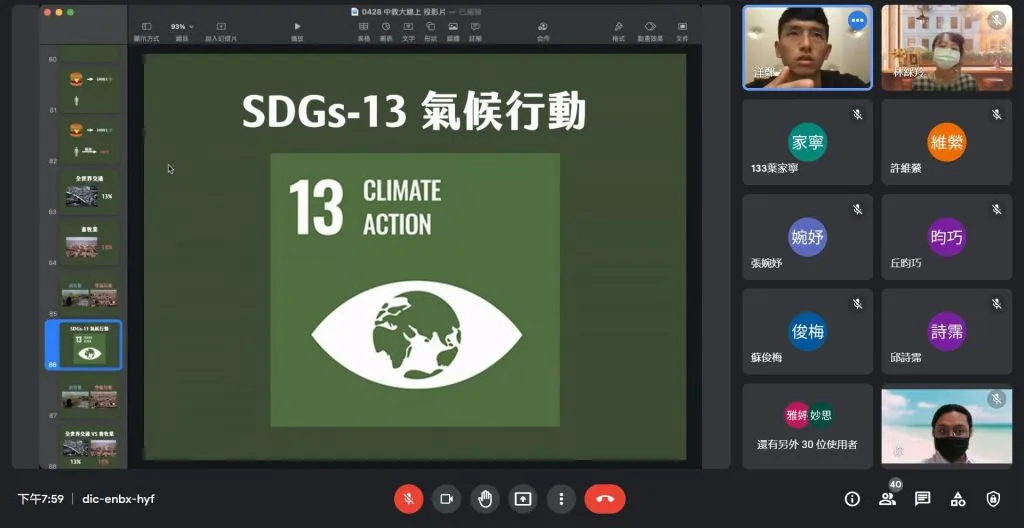Open the 93% zoom dropdown

(x=181, y=27)
